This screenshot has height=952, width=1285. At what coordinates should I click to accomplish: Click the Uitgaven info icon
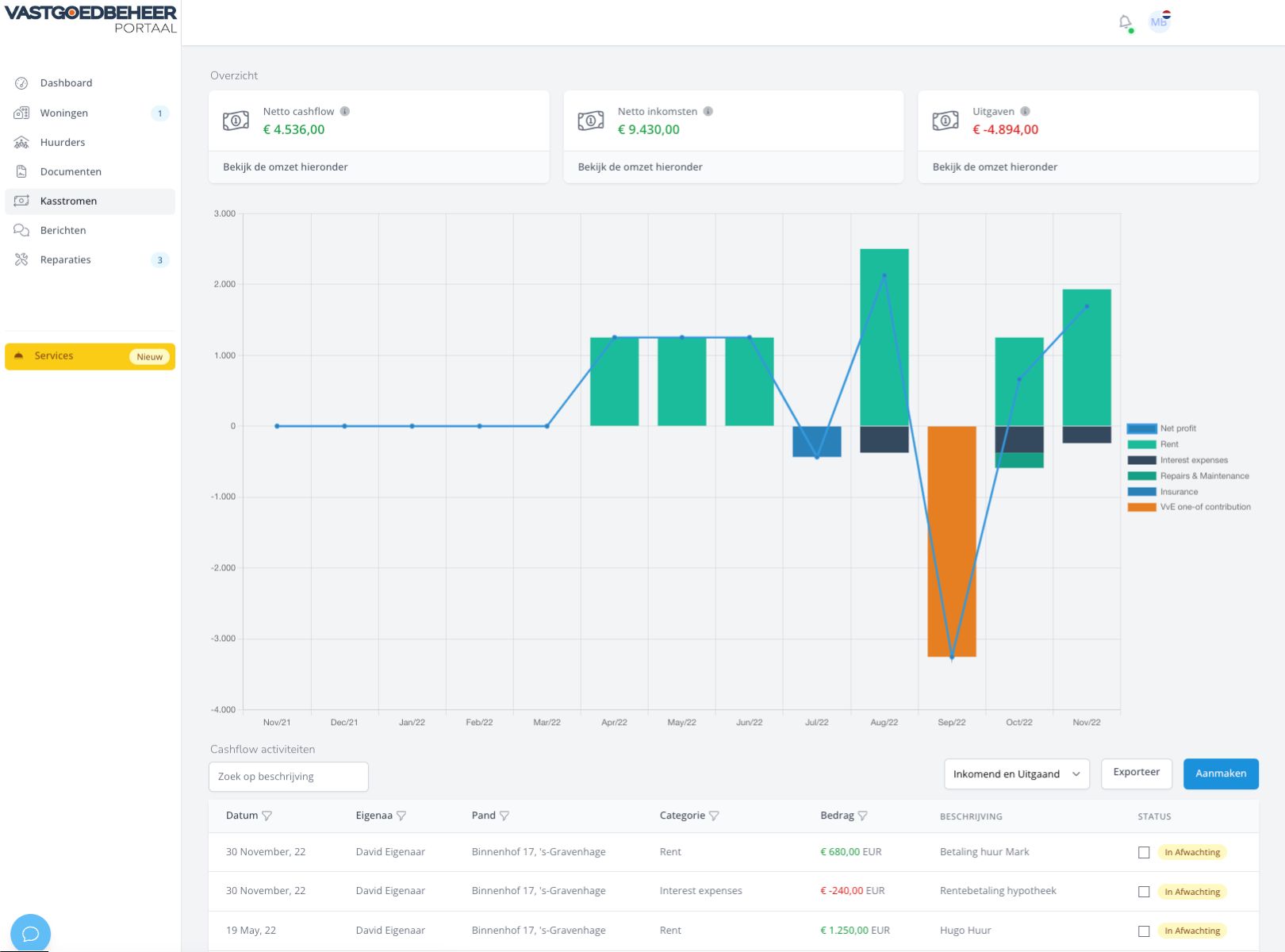(x=1025, y=111)
